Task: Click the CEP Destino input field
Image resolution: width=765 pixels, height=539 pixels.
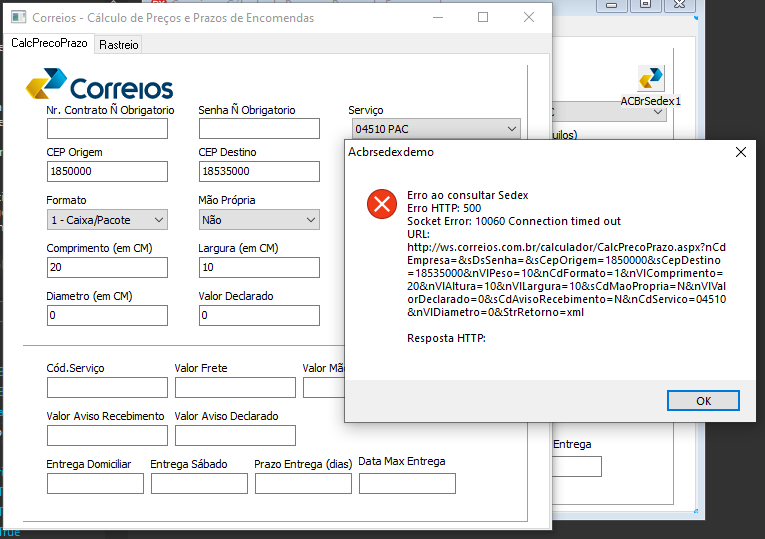Action: pos(259,172)
